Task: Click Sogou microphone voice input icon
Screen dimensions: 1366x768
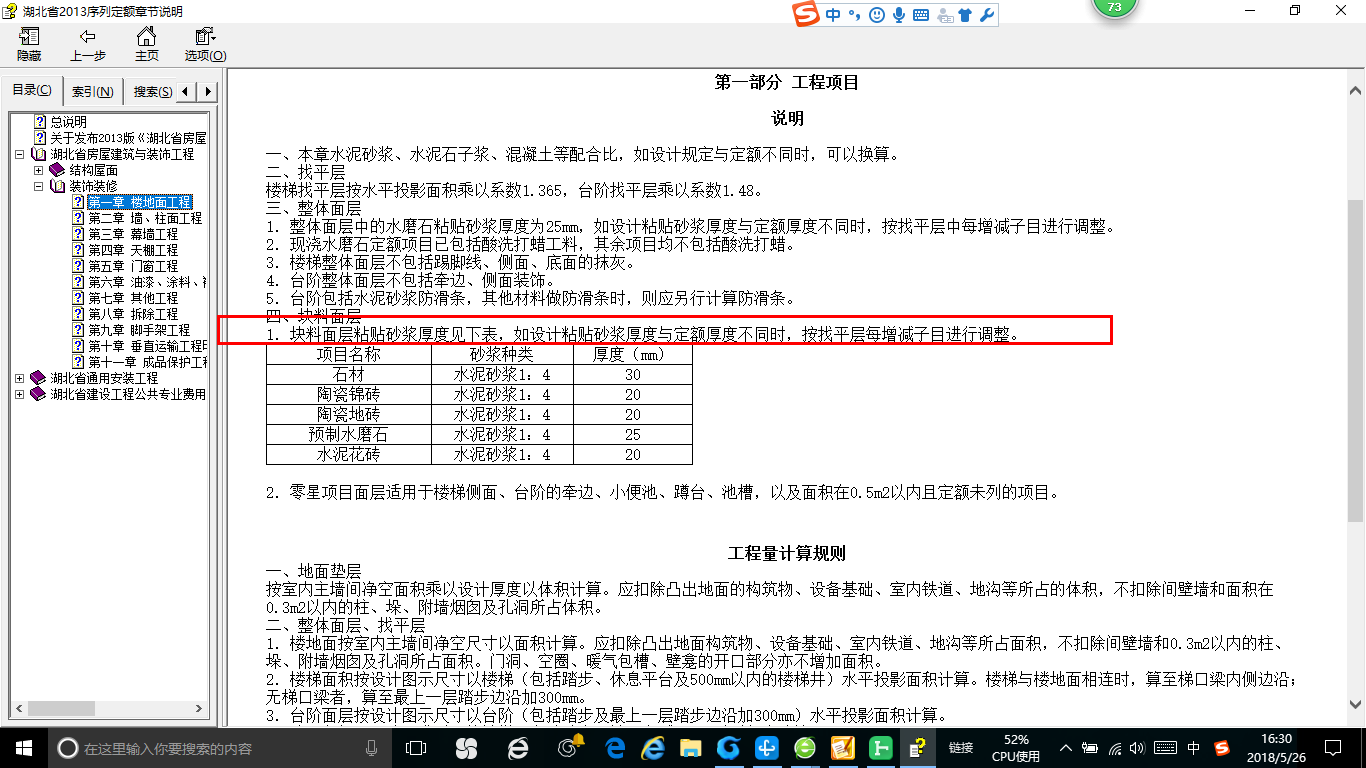Action: 899,15
